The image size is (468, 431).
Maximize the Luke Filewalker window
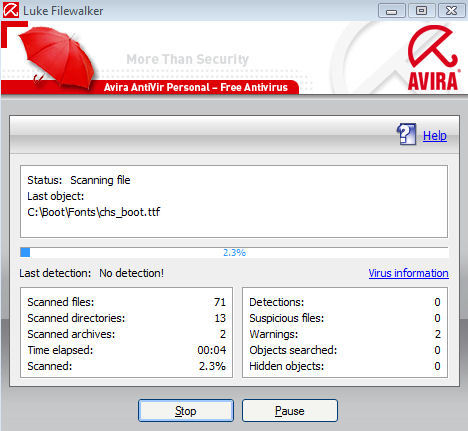(421, 11)
